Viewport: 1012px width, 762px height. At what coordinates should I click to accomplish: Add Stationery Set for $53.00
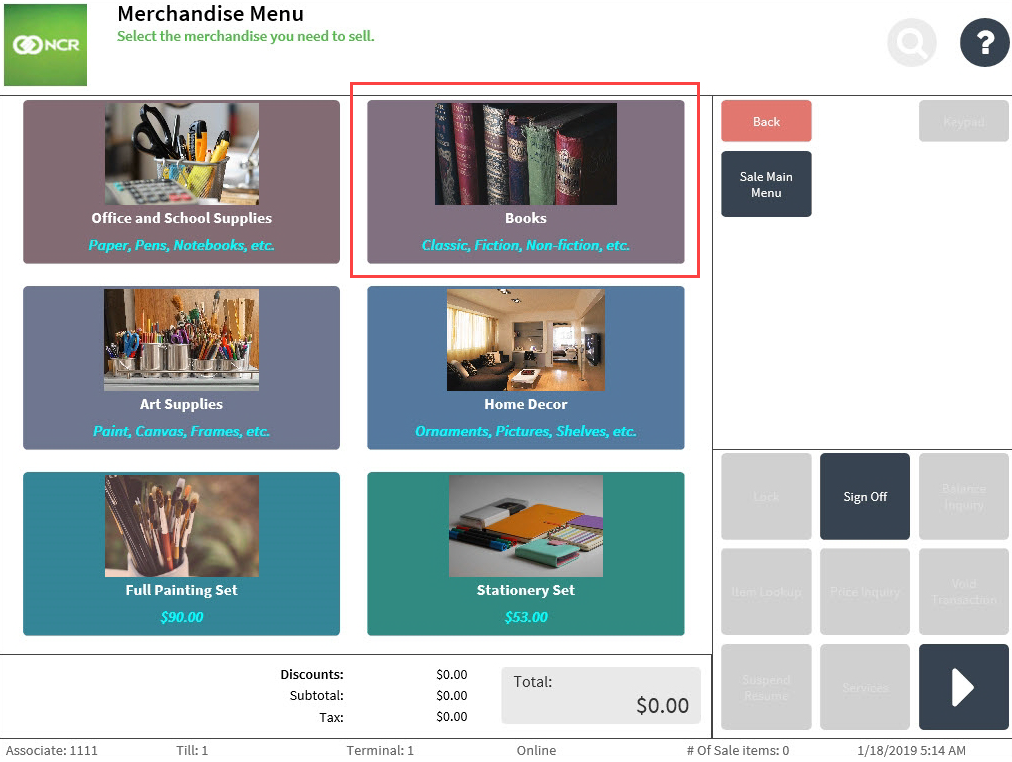coord(525,553)
